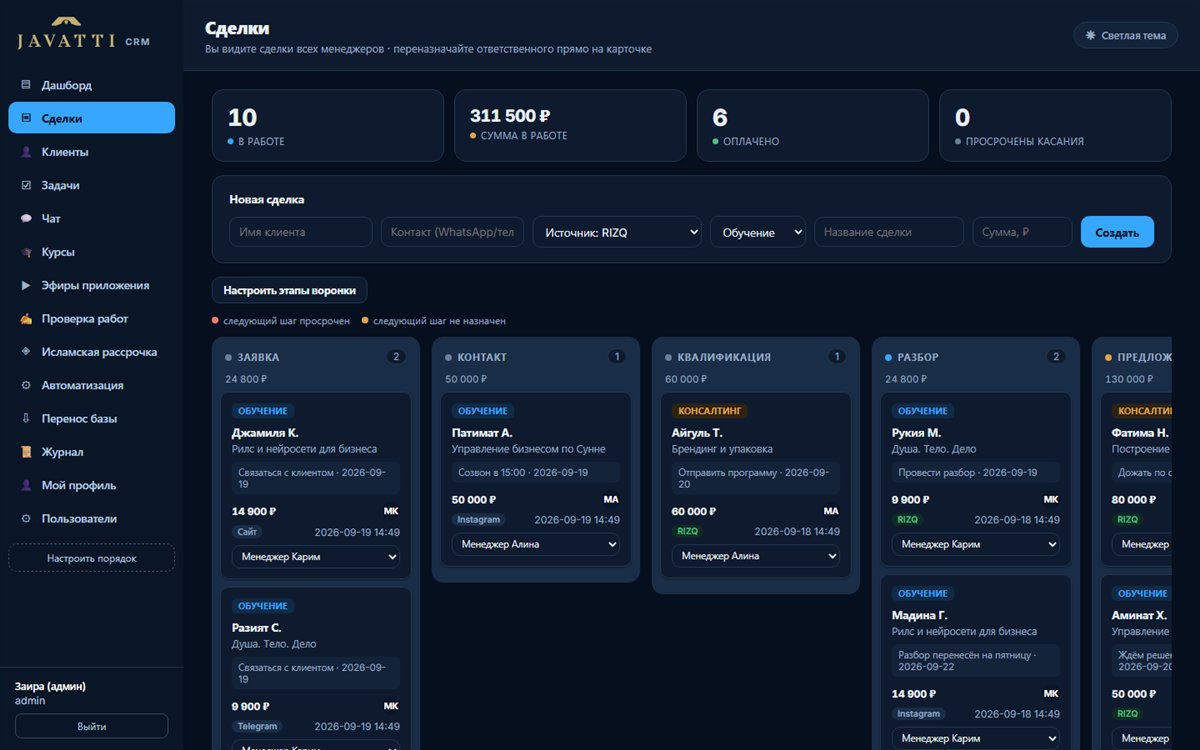The width and height of the screenshot is (1200, 750).
Task: Focus the Сумма, ₽ input field
Action: [x=1022, y=232]
